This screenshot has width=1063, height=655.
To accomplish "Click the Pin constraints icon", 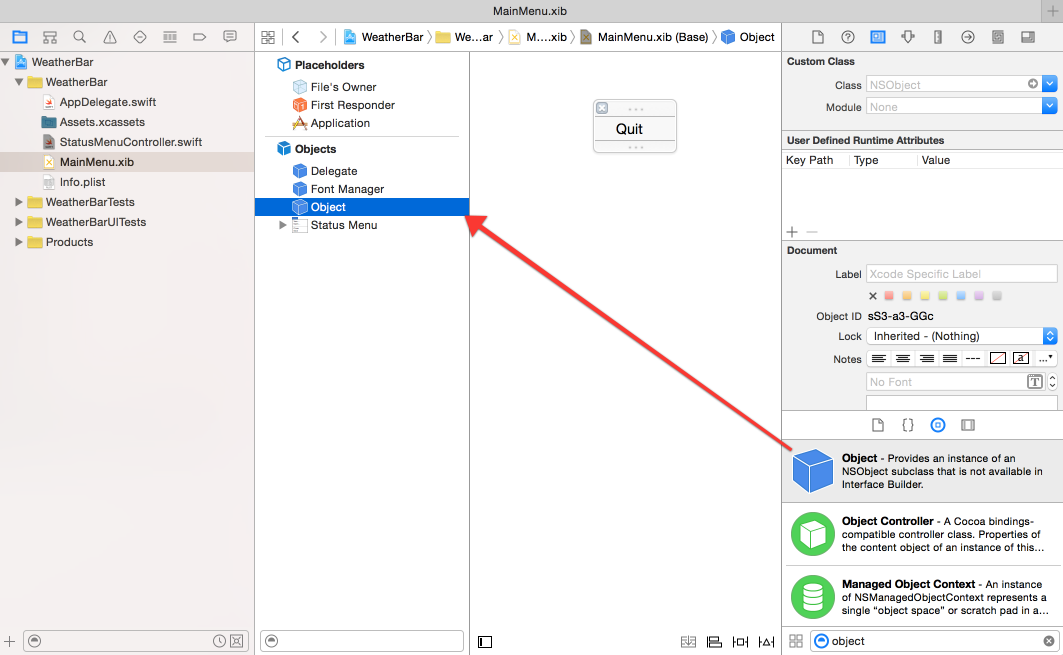I will click(740, 641).
